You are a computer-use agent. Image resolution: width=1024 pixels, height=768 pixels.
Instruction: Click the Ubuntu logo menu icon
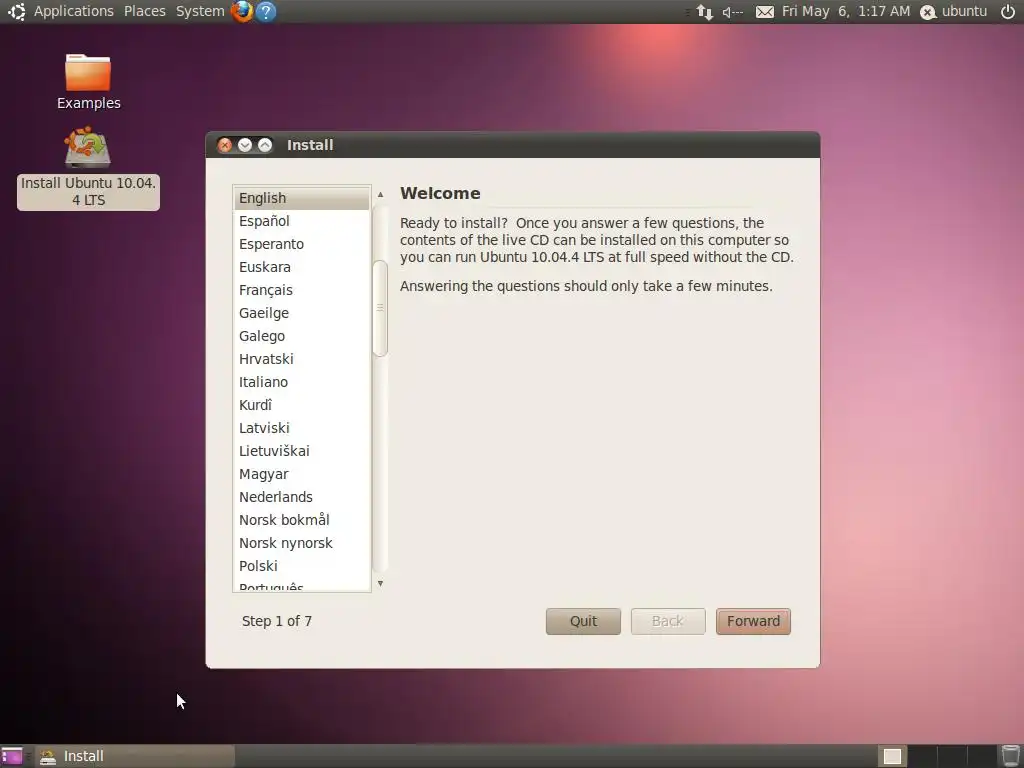point(16,11)
